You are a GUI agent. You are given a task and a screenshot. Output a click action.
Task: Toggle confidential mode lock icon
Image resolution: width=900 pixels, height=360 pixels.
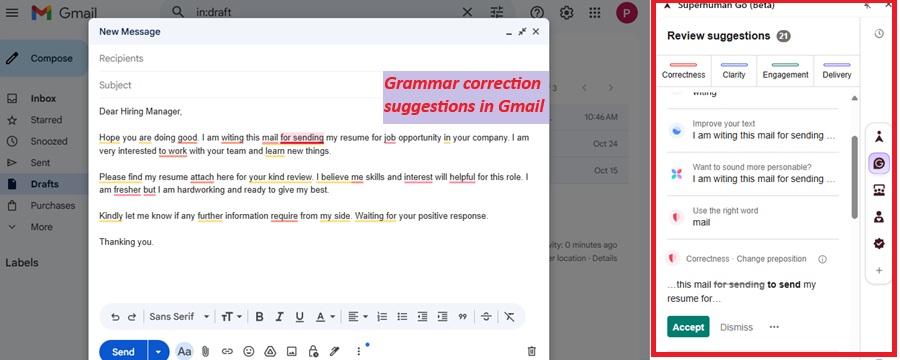tap(313, 351)
